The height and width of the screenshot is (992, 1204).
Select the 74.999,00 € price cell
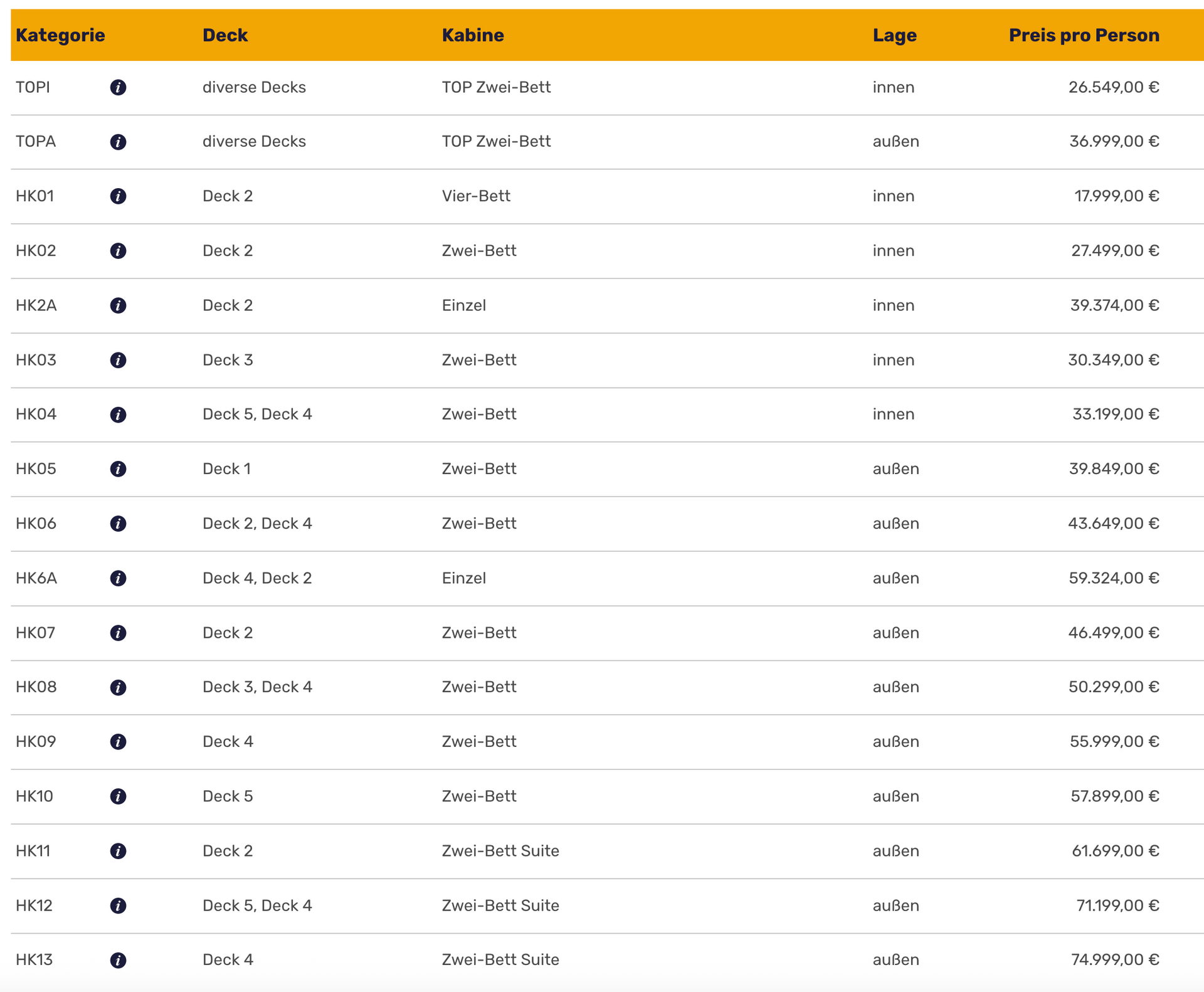(x=1114, y=959)
